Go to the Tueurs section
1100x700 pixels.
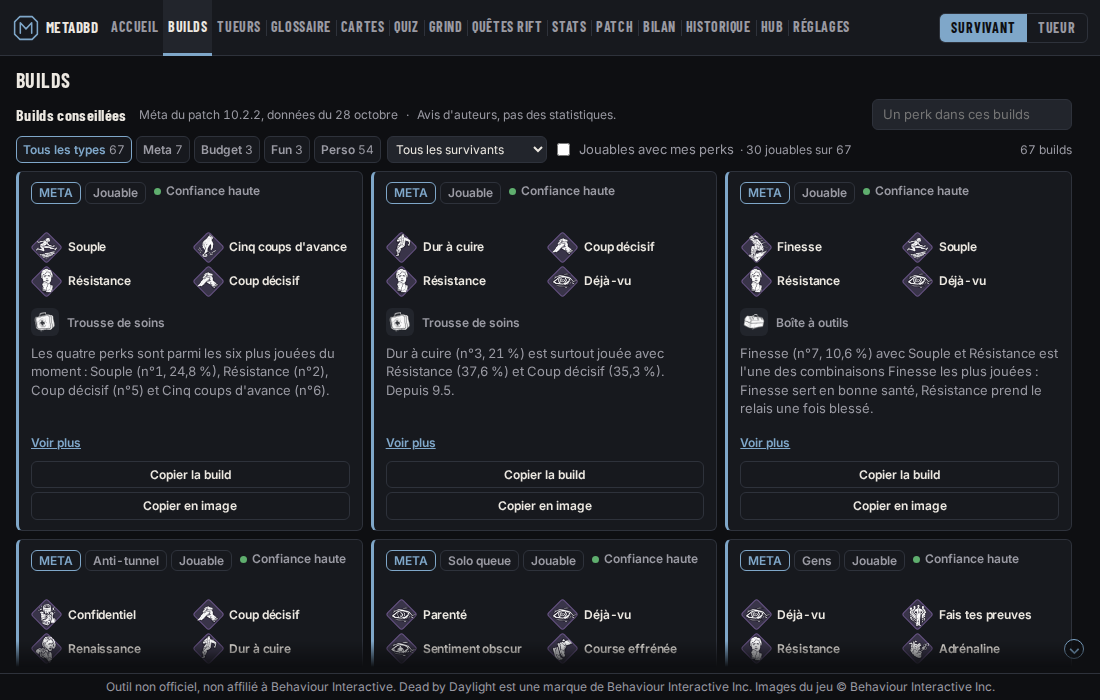click(239, 27)
